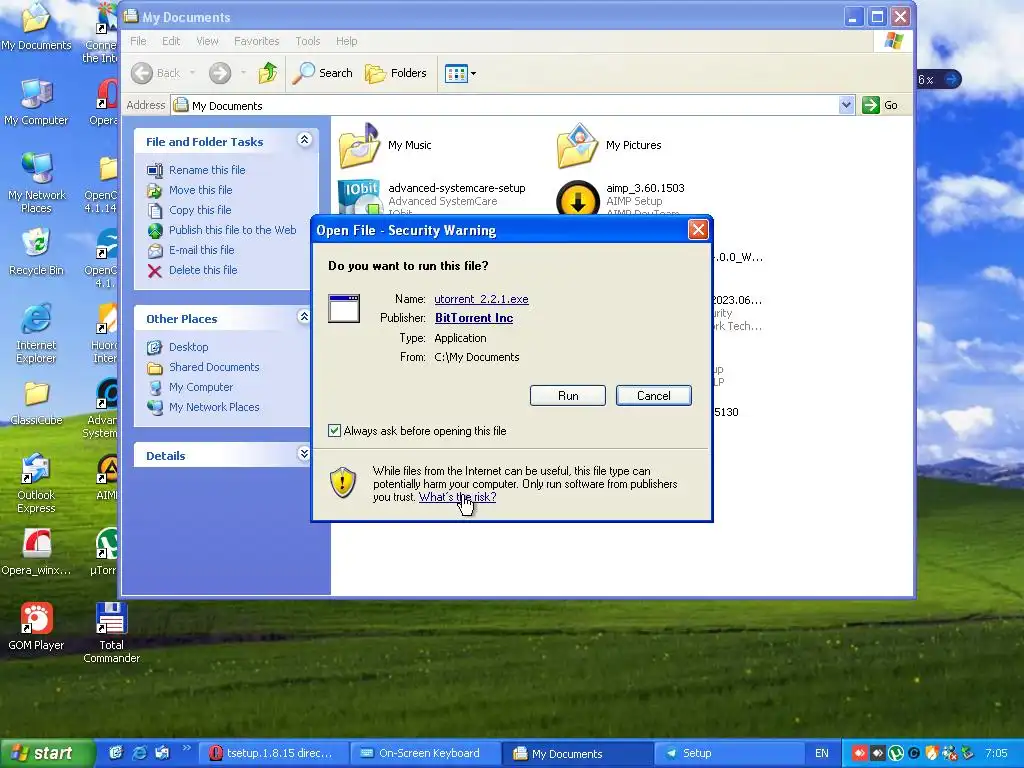Expand the quick launch chevron on taskbar
Screen dimensions: 1024x768
pyautogui.click(x=187, y=748)
